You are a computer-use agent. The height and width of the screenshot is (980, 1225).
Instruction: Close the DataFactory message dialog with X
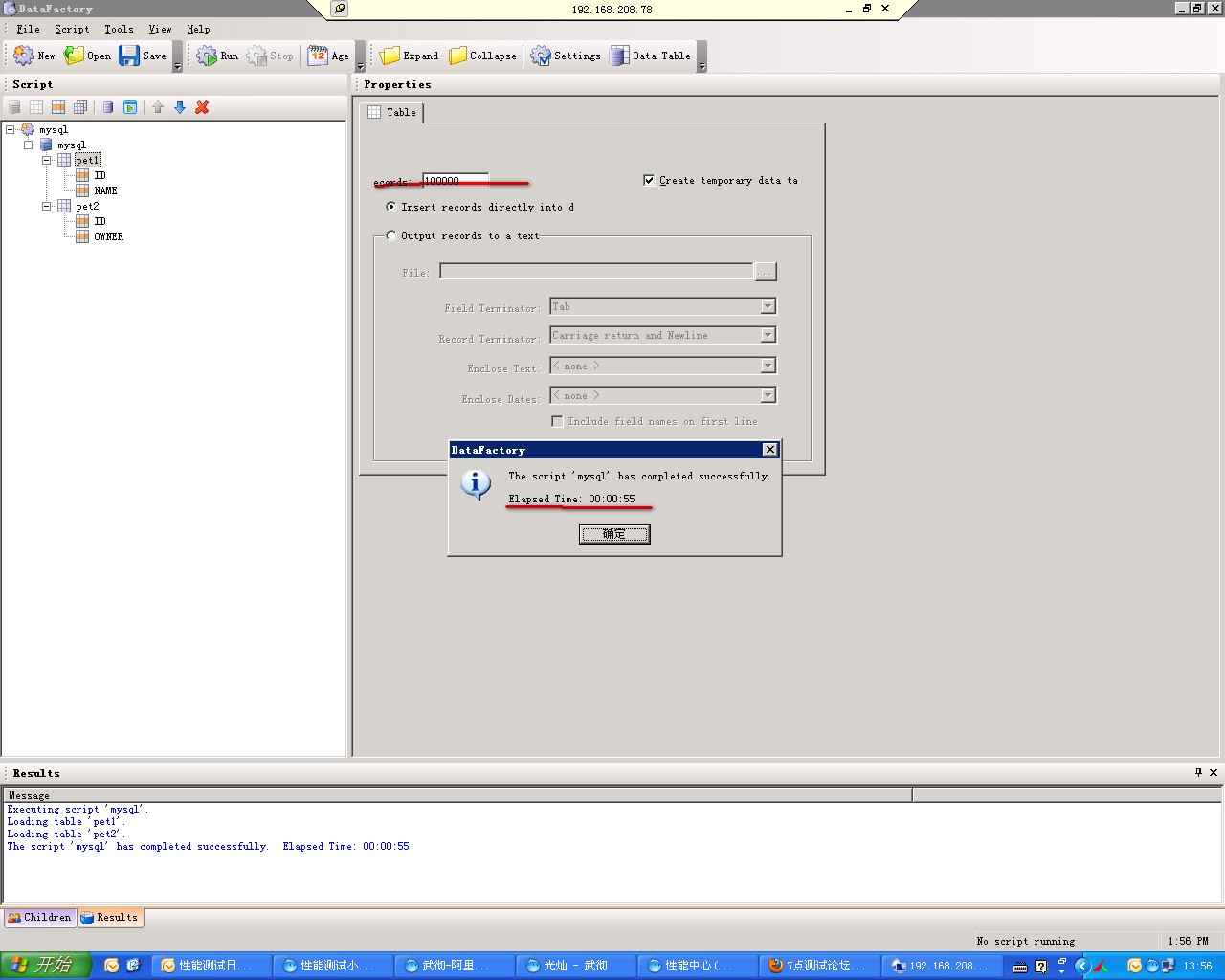click(769, 450)
